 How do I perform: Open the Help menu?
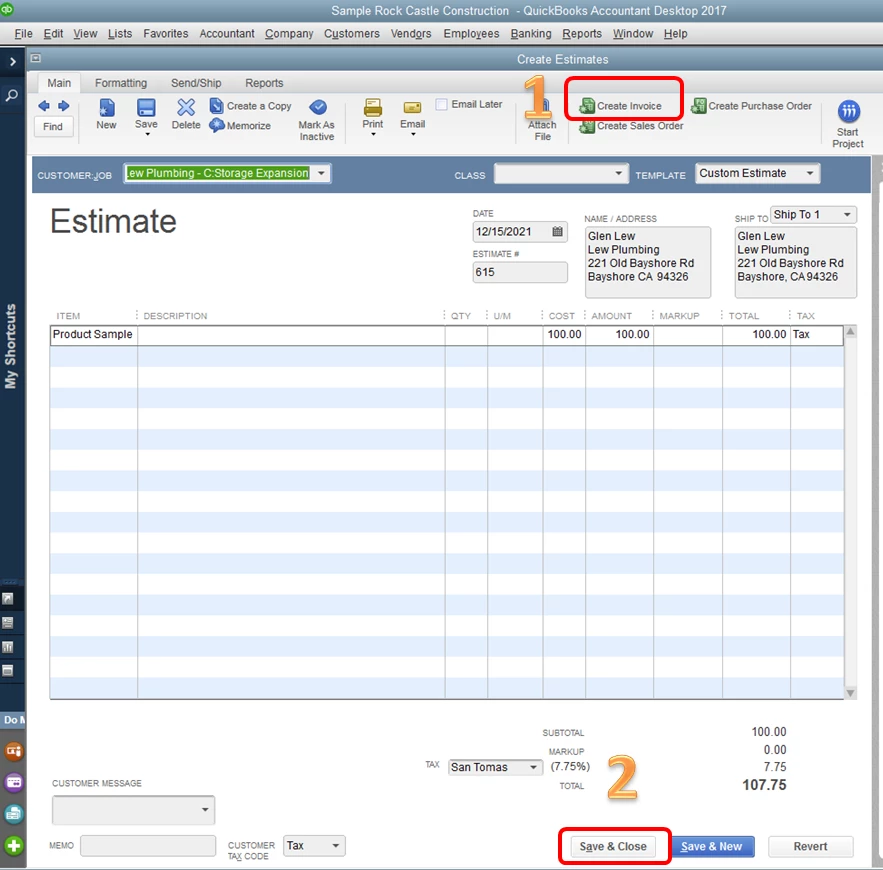[675, 34]
